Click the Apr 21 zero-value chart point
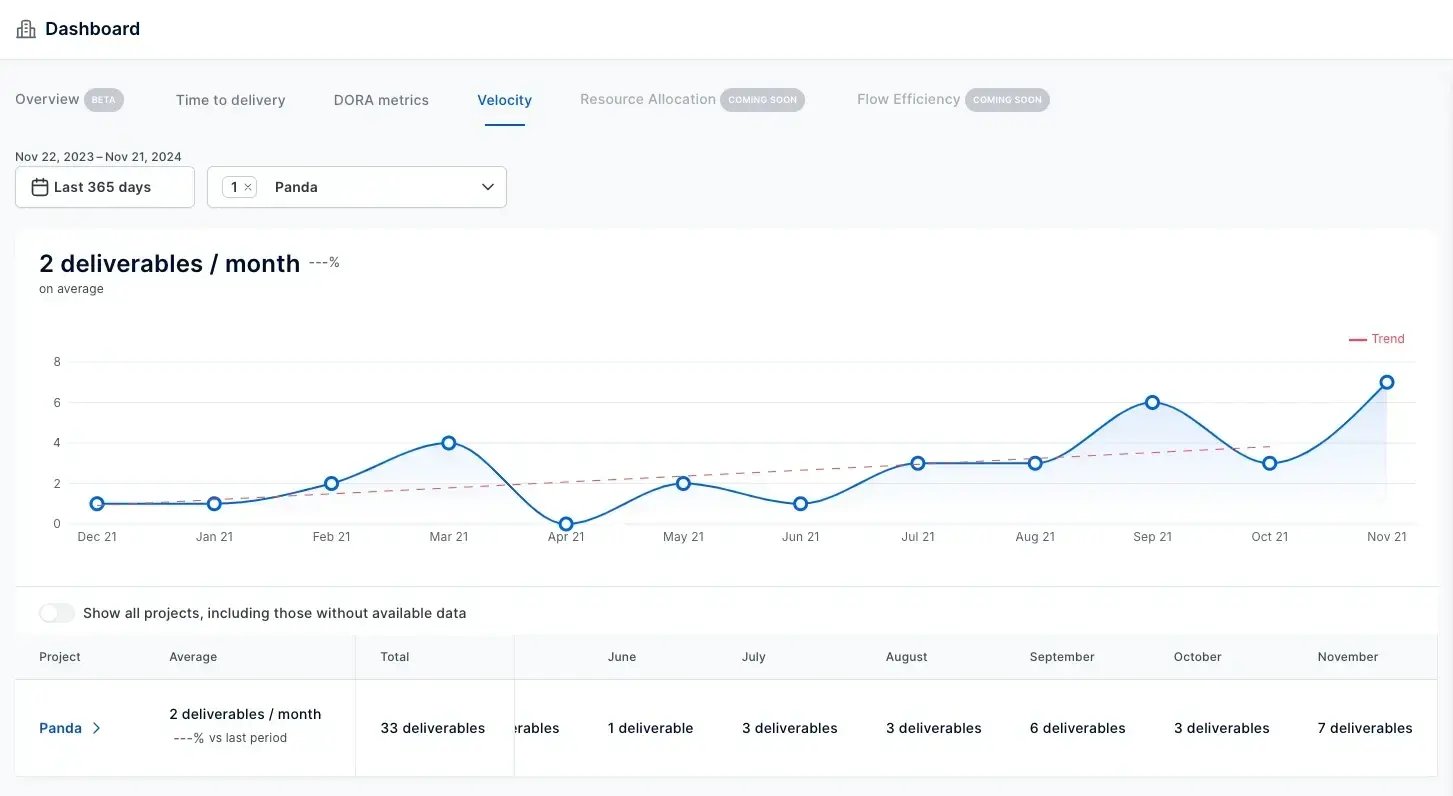Screen dimensions: 1453x796 tap(566, 523)
